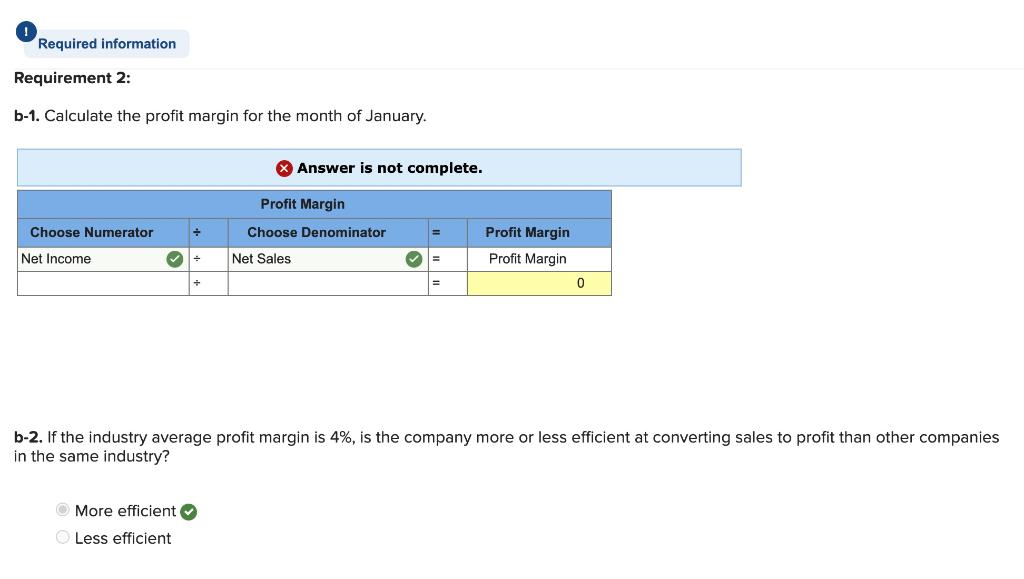The image size is (1024, 579).
Task: Open the empty Choose Numerator dropdown in row two
Action: point(100,283)
